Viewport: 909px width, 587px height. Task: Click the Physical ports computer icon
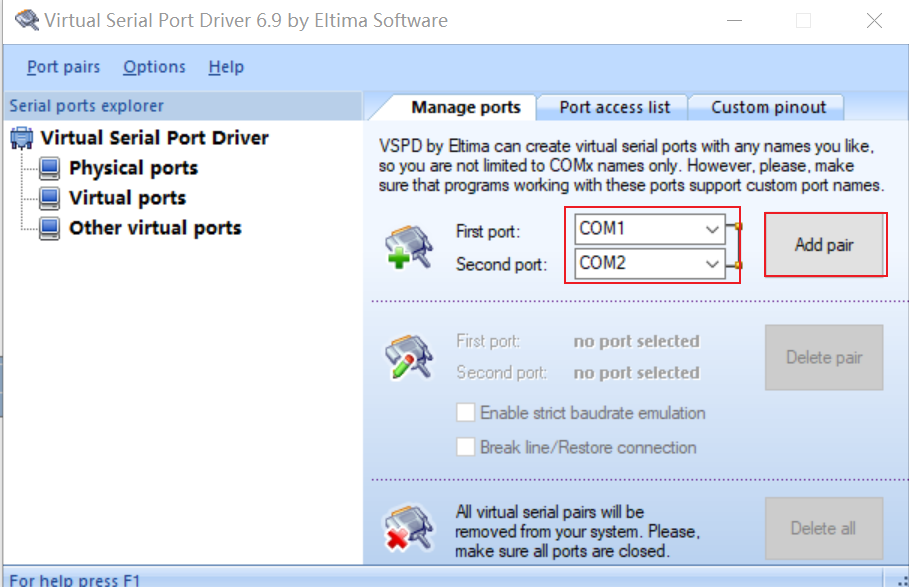[49, 168]
